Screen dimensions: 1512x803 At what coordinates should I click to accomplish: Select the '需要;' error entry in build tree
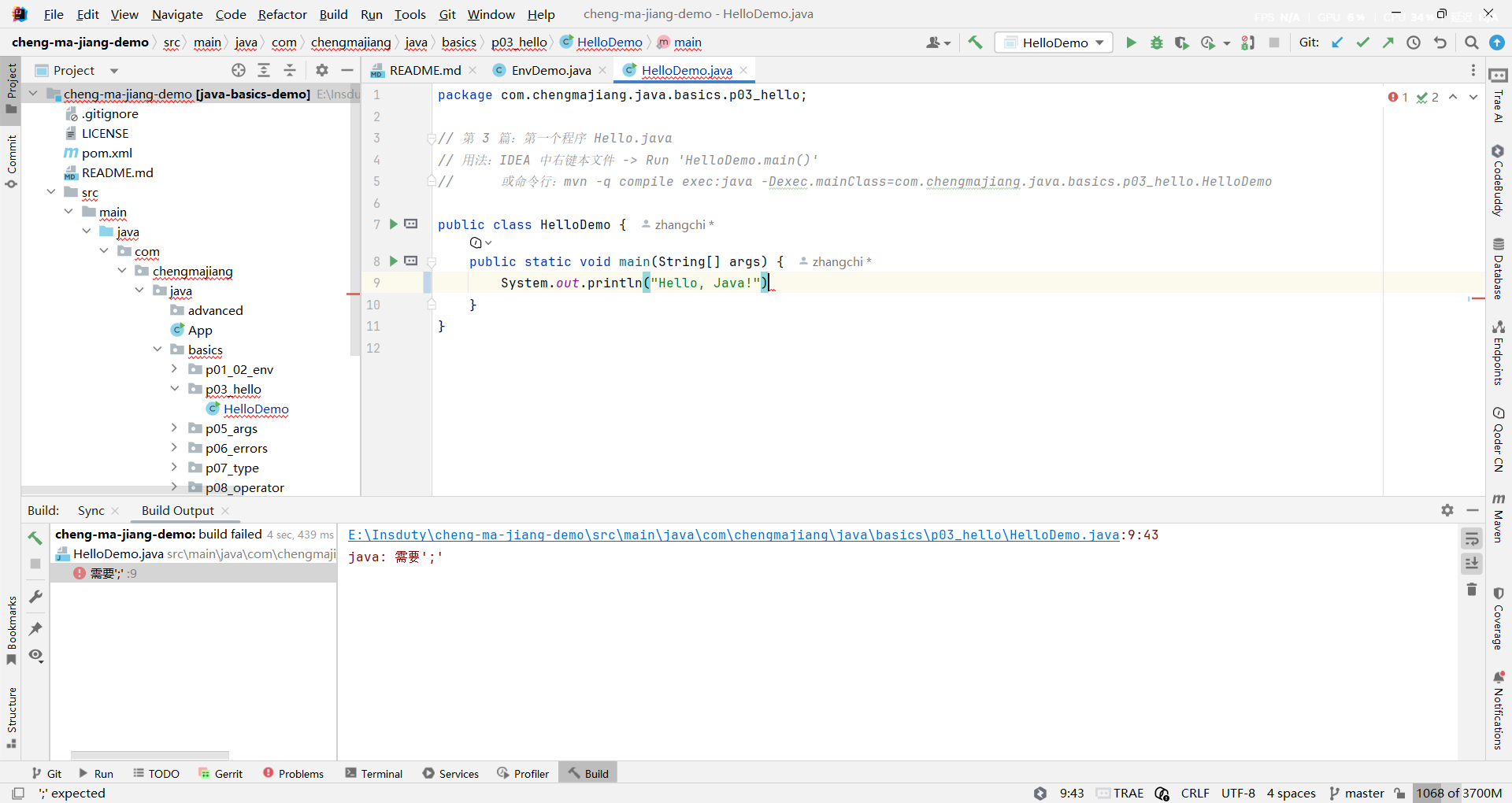(194, 573)
